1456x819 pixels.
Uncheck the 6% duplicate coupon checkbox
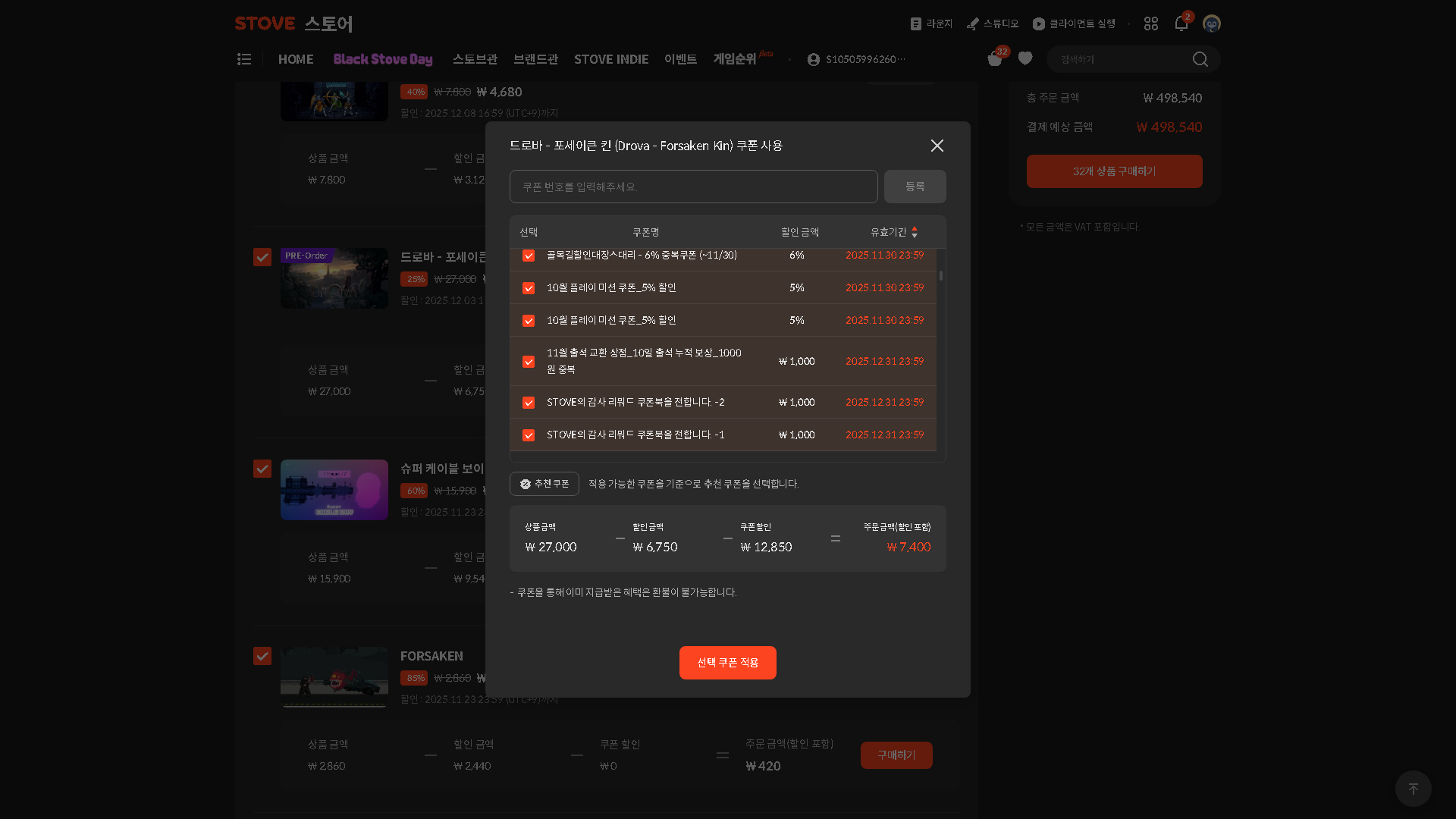tap(529, 256)
